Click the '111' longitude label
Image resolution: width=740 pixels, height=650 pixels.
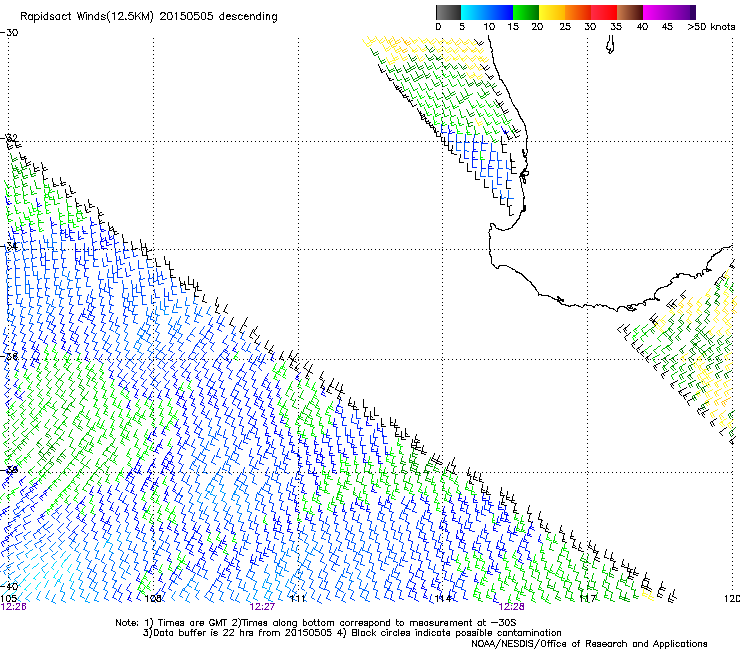point(298,599)
